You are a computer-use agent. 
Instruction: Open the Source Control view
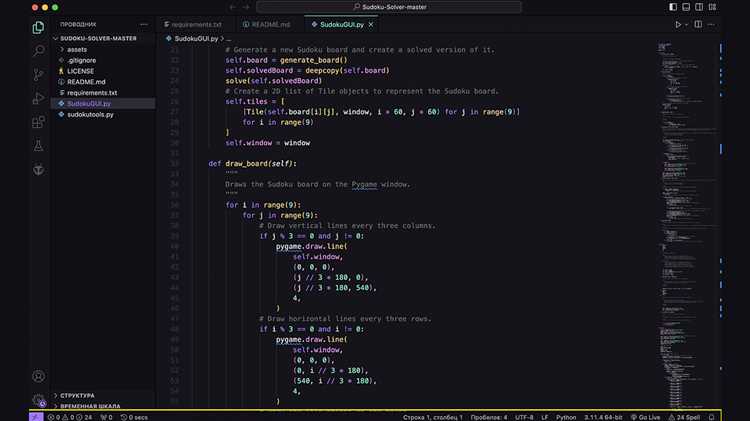click(x=38, y=75)
